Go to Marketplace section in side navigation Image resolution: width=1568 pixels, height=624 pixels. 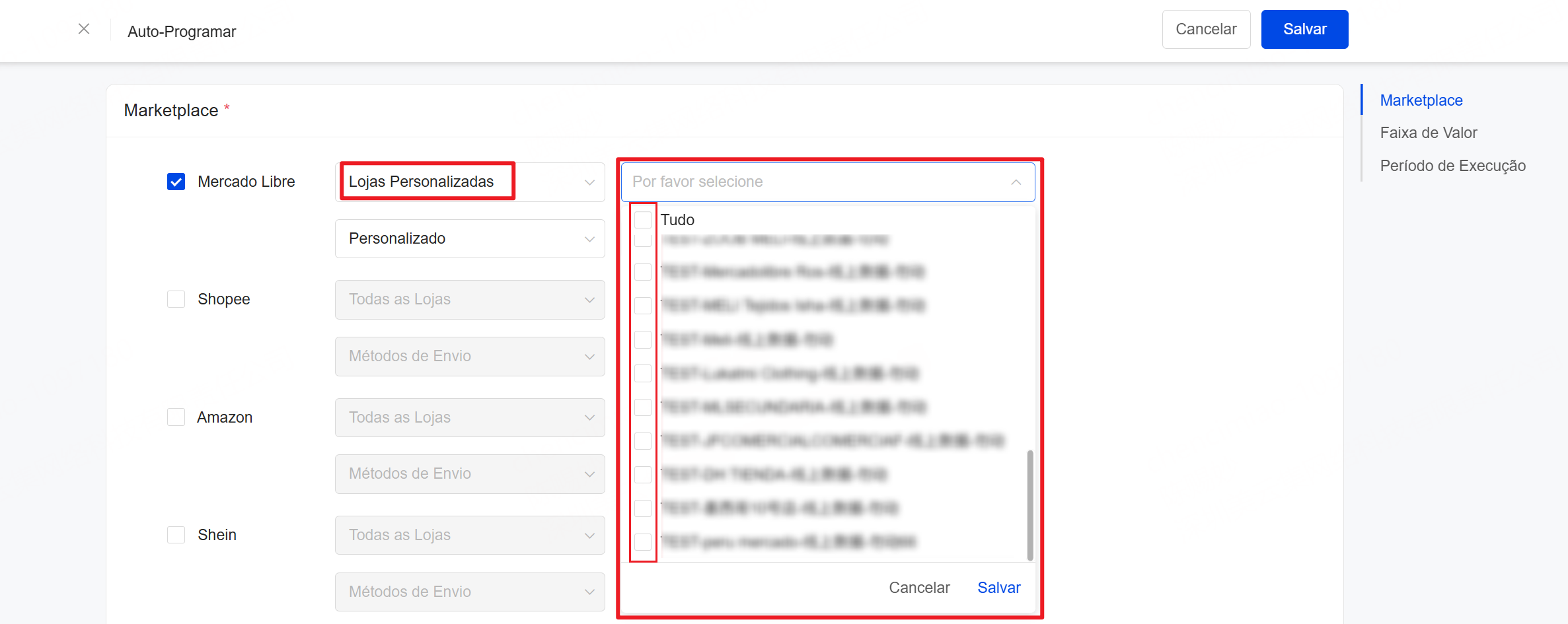pyautogui.click(x=1421, y=100)
